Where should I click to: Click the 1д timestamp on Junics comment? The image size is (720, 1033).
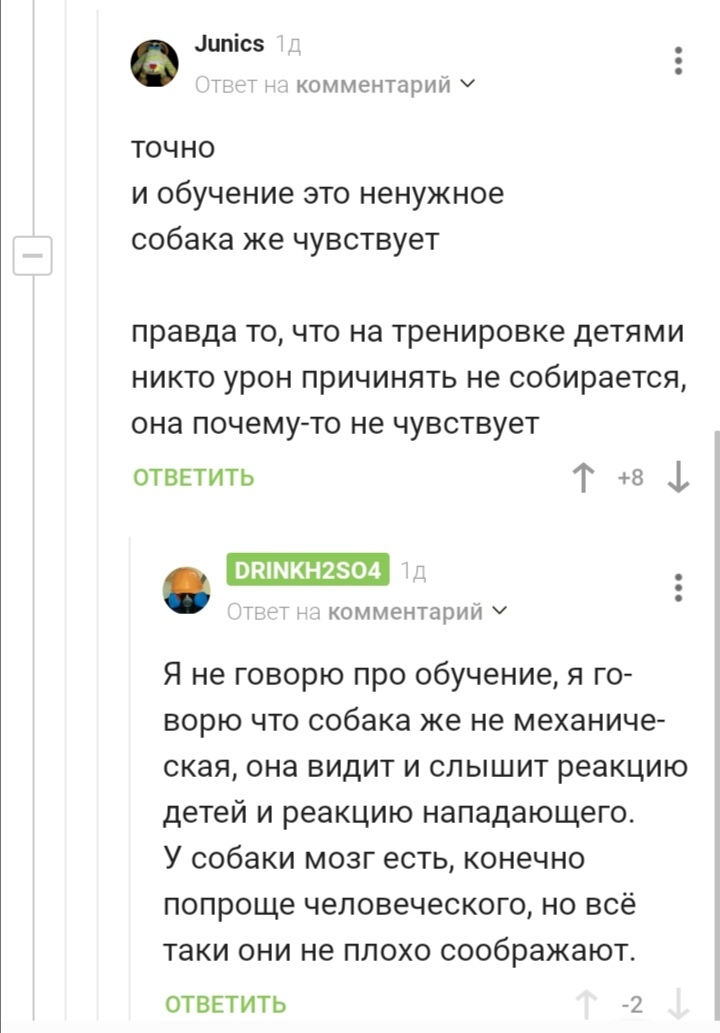(x=288, y=45)
